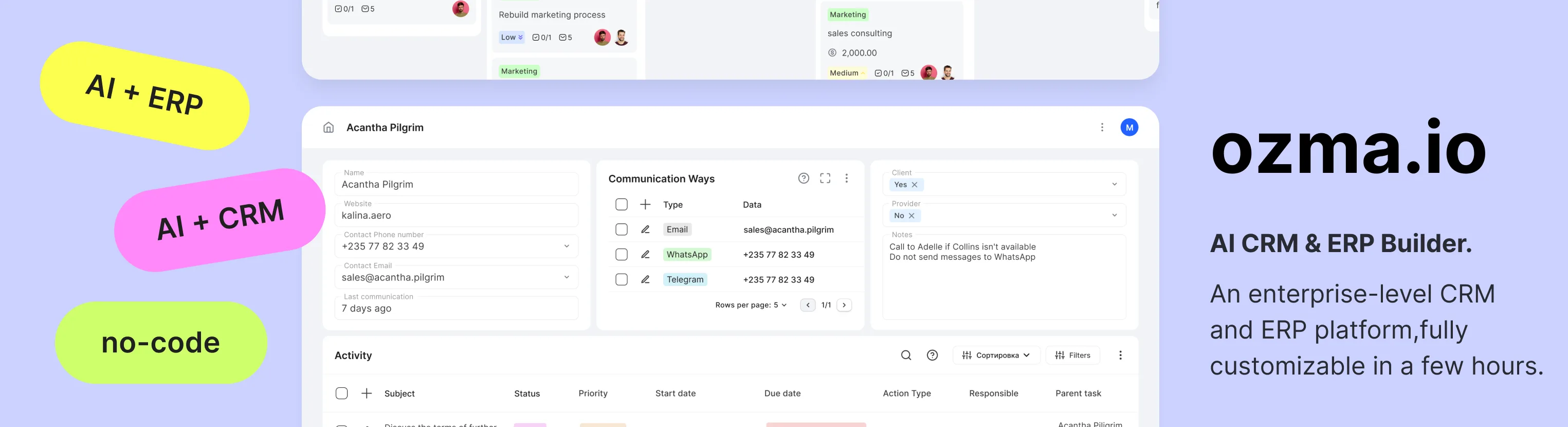Sort by the Priority column header
Screen dimensions: 1568x427
pos(593,394)
